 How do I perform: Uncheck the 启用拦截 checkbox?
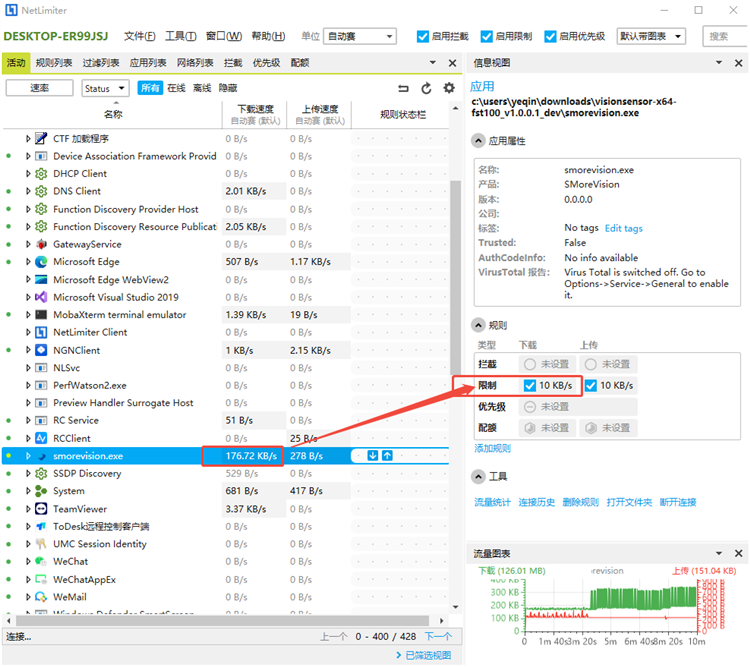coord(423,36)
